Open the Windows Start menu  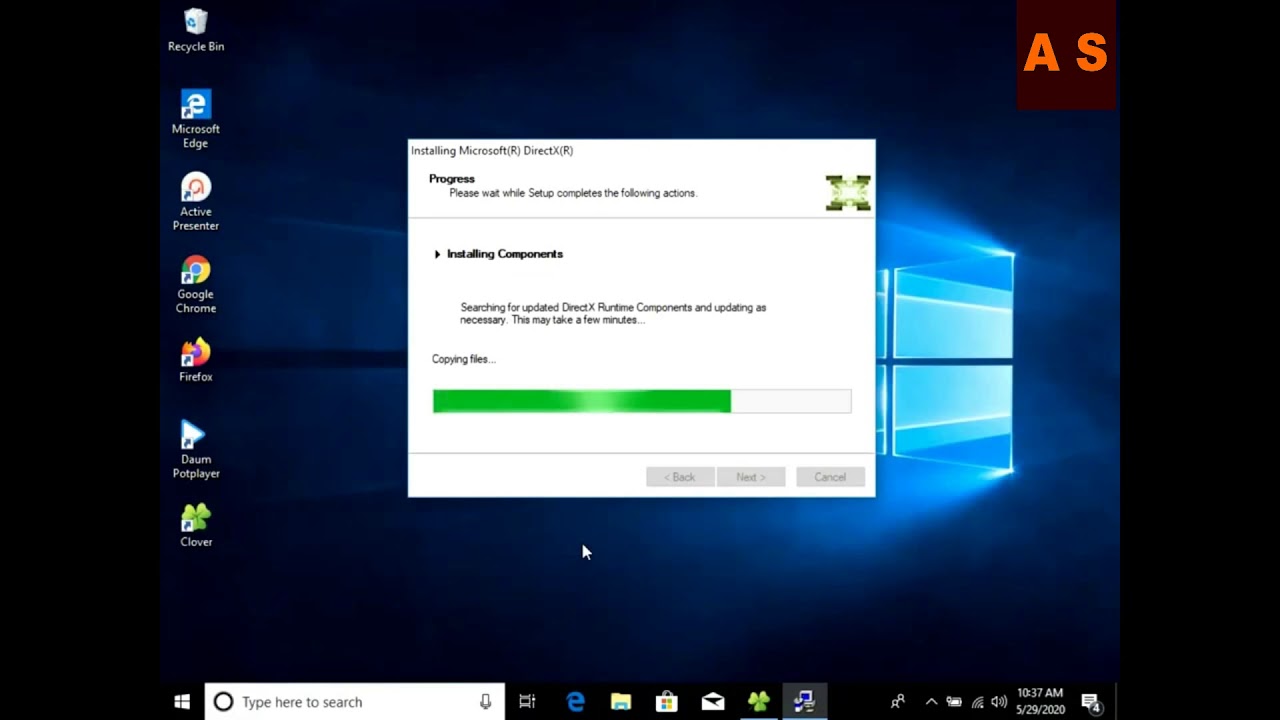click(182, 702)
